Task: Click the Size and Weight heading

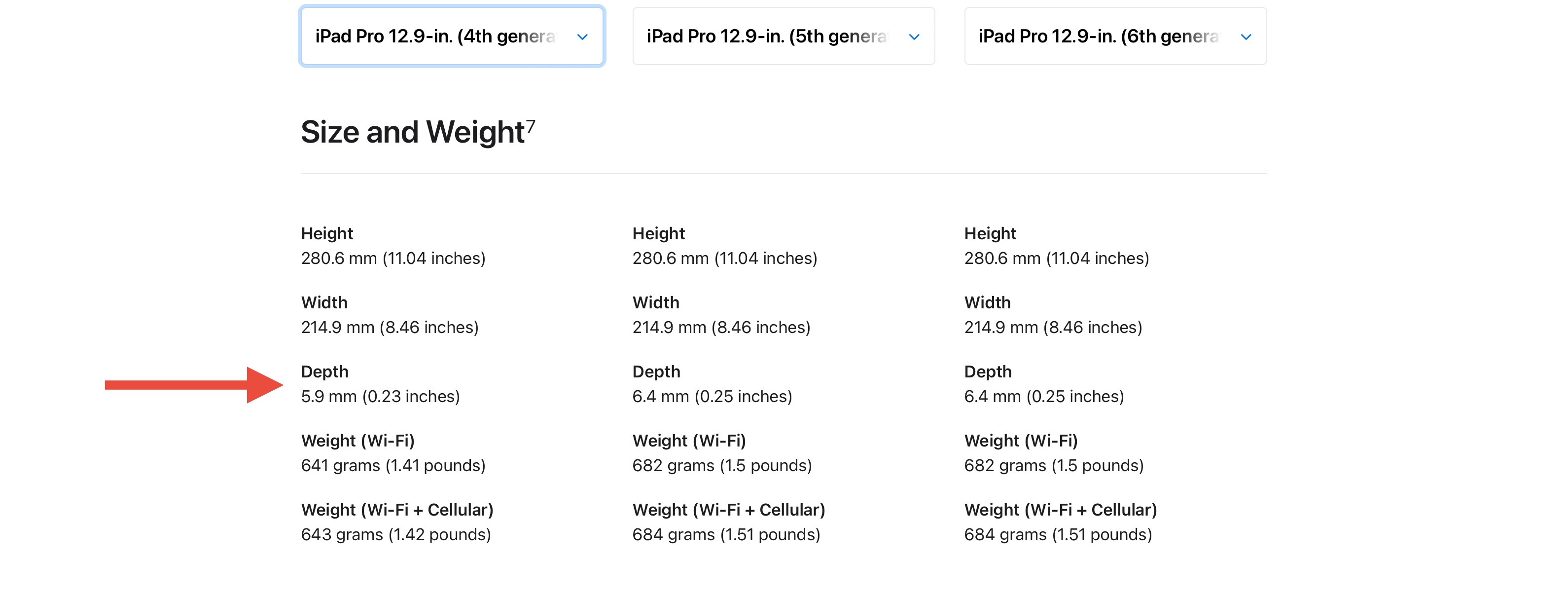Action: (x=413, y=132)
